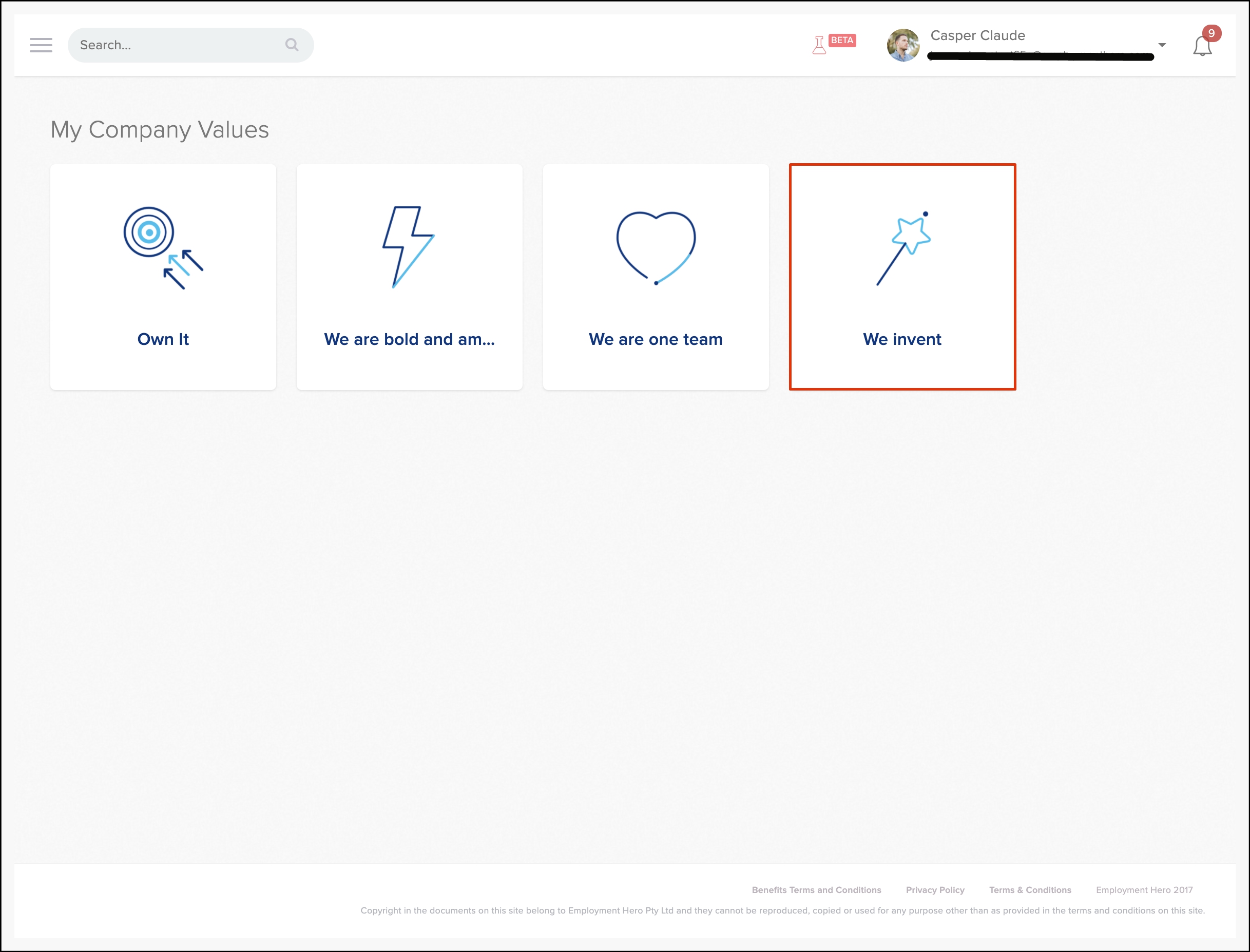Open the We are one team title
Image resolution: width=1250 pixels, height=952 pixels.
pos(656,339)
